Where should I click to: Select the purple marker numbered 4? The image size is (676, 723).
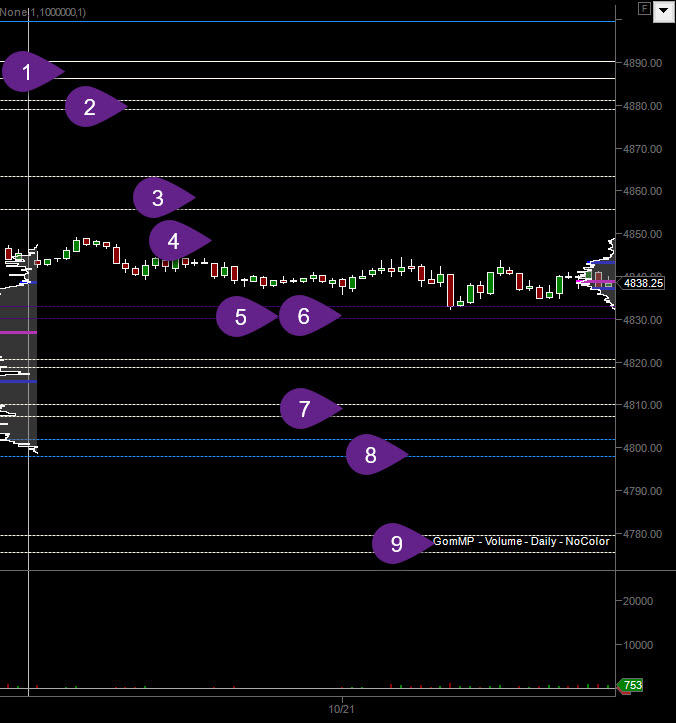(x=180, y=240)
